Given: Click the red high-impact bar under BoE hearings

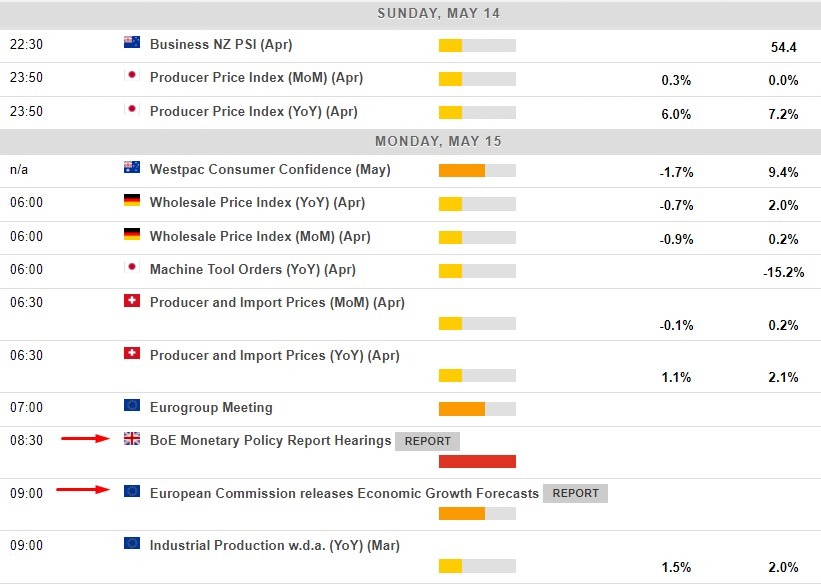Looking at the screenshot, I should [477, 462].
